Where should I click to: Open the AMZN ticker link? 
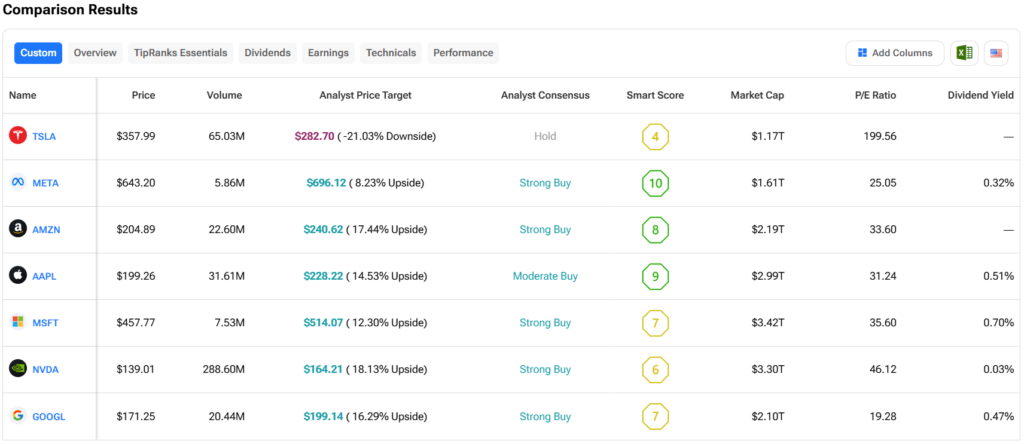click(x=46, y=230)
